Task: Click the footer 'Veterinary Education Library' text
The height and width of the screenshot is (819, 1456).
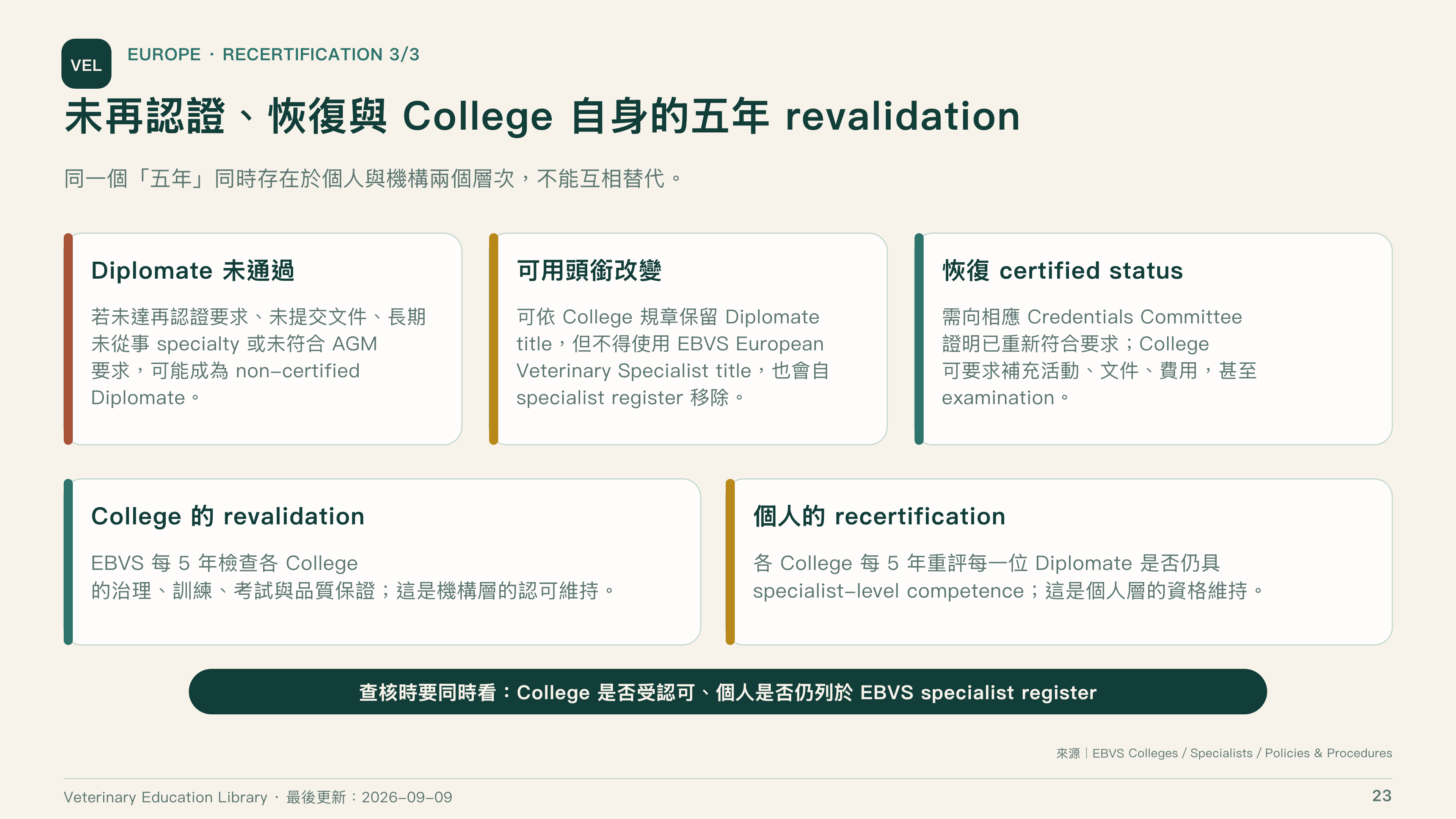Action: 165,797
